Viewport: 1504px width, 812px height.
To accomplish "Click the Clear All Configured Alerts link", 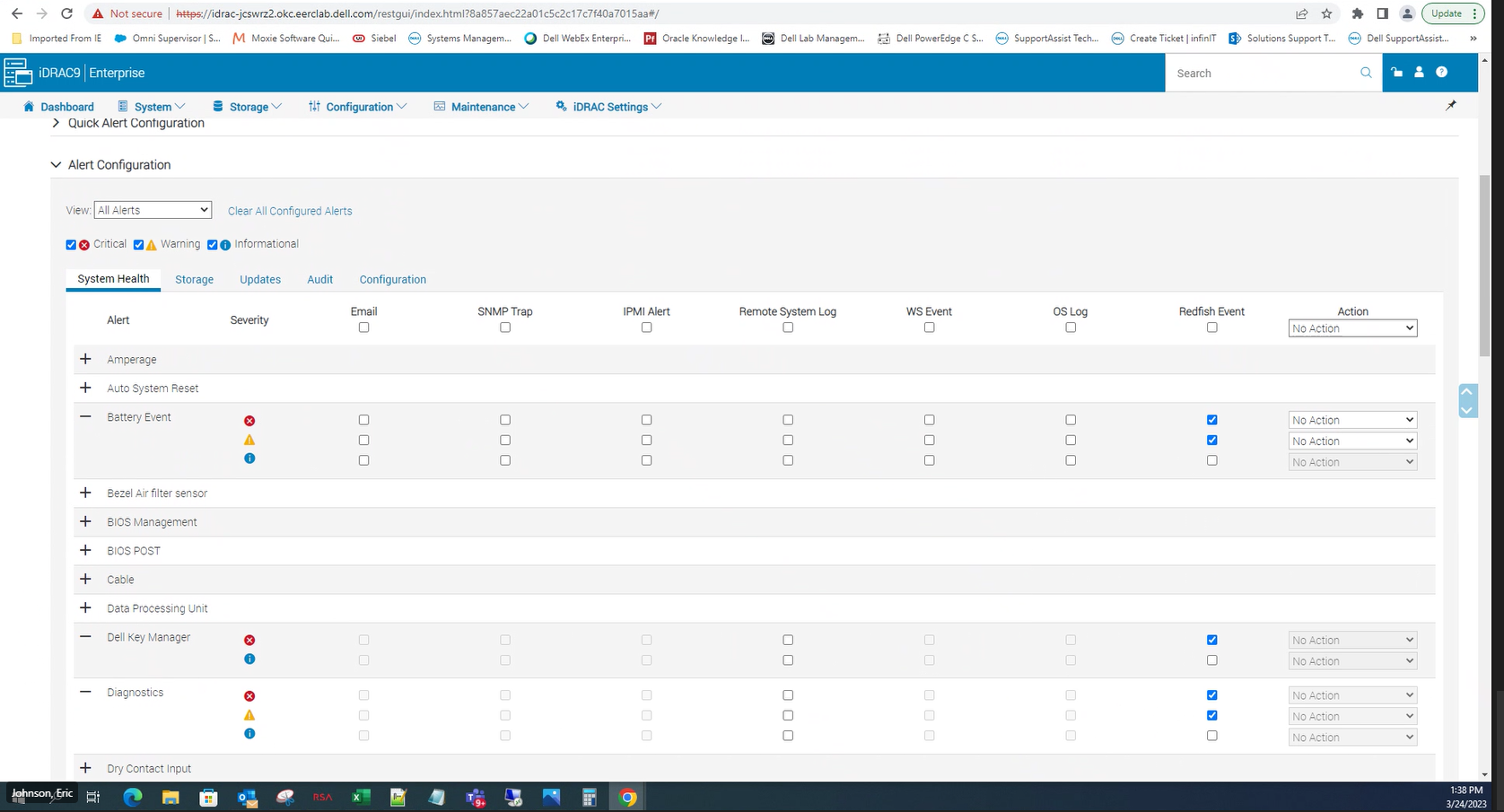I will click(x=289, y=211).
